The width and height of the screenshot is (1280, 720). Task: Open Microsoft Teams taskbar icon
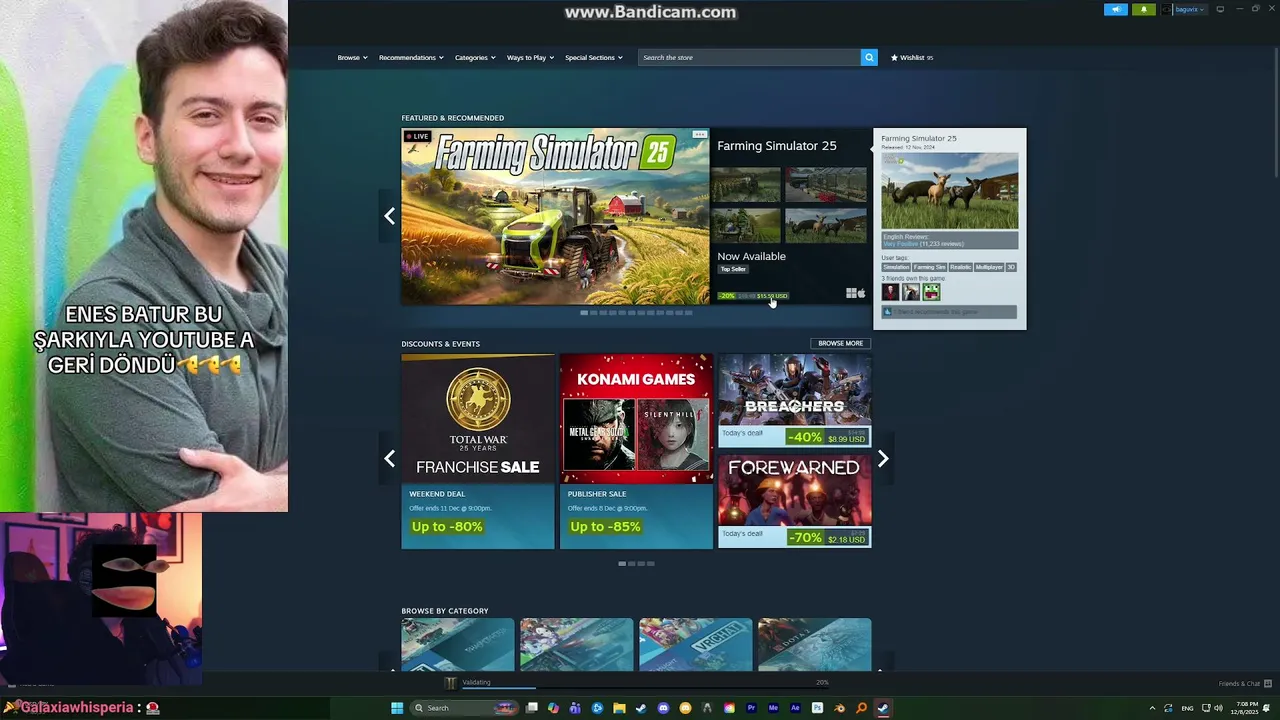point(575,708)
